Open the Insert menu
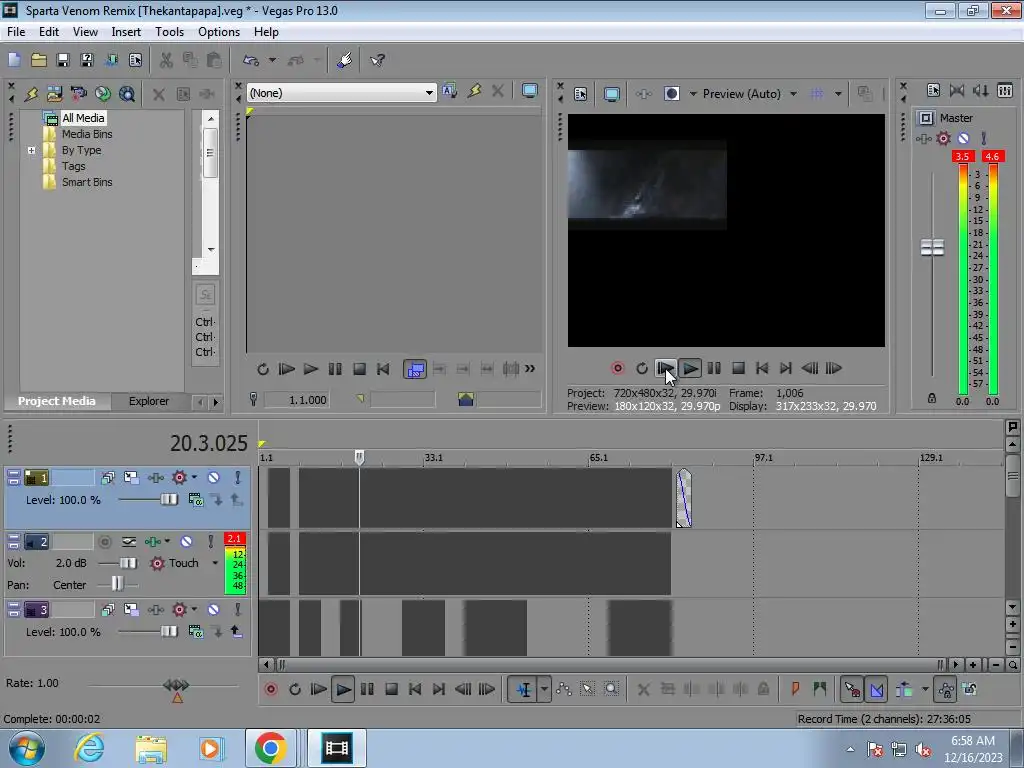This screenshot has height=768, width=1024. point(126,31)
